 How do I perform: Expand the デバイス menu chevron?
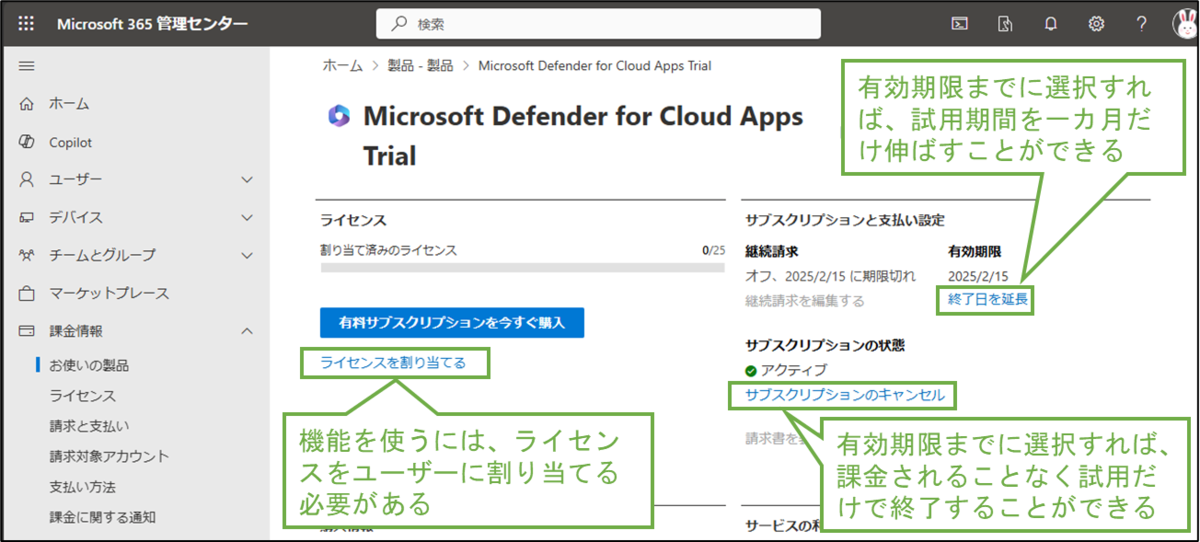(x=247, y=218)
